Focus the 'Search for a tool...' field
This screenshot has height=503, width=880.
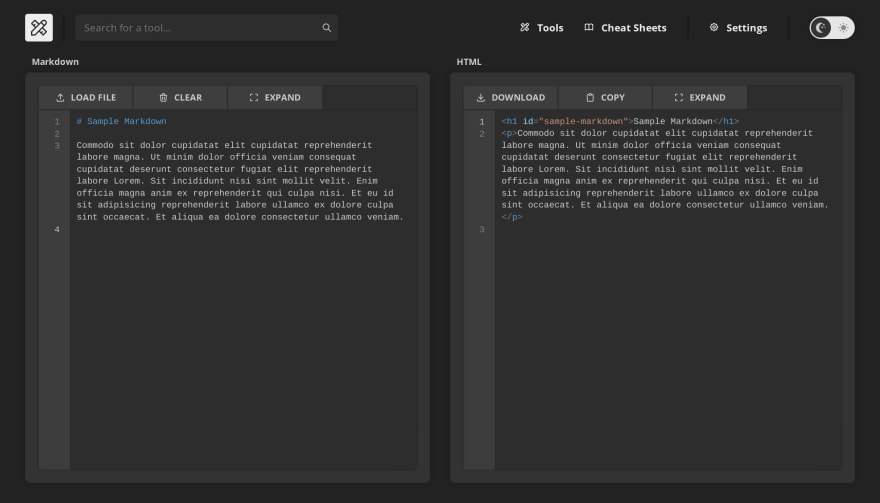(x=207, y=28)
